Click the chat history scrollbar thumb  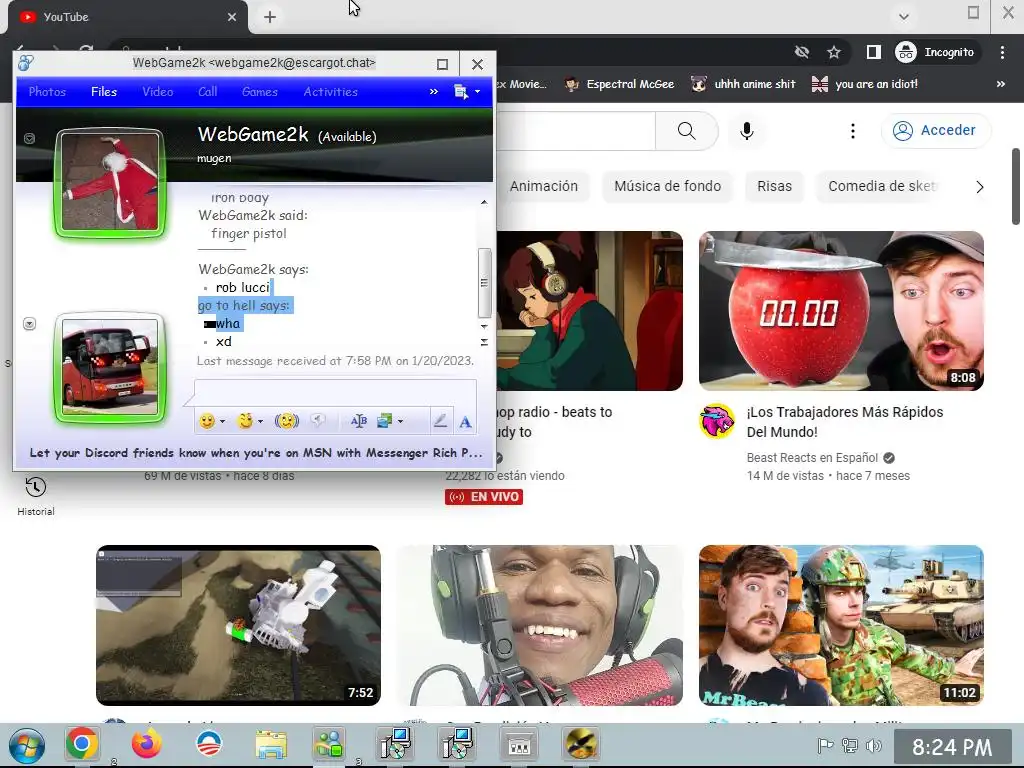pyautogui.click(x=484, y=282)
